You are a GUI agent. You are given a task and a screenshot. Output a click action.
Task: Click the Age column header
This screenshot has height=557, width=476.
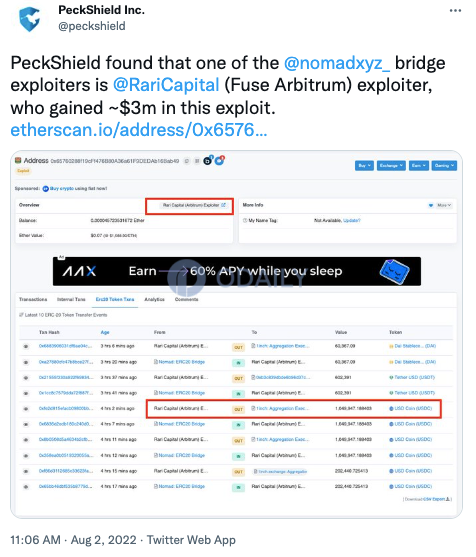105,332
